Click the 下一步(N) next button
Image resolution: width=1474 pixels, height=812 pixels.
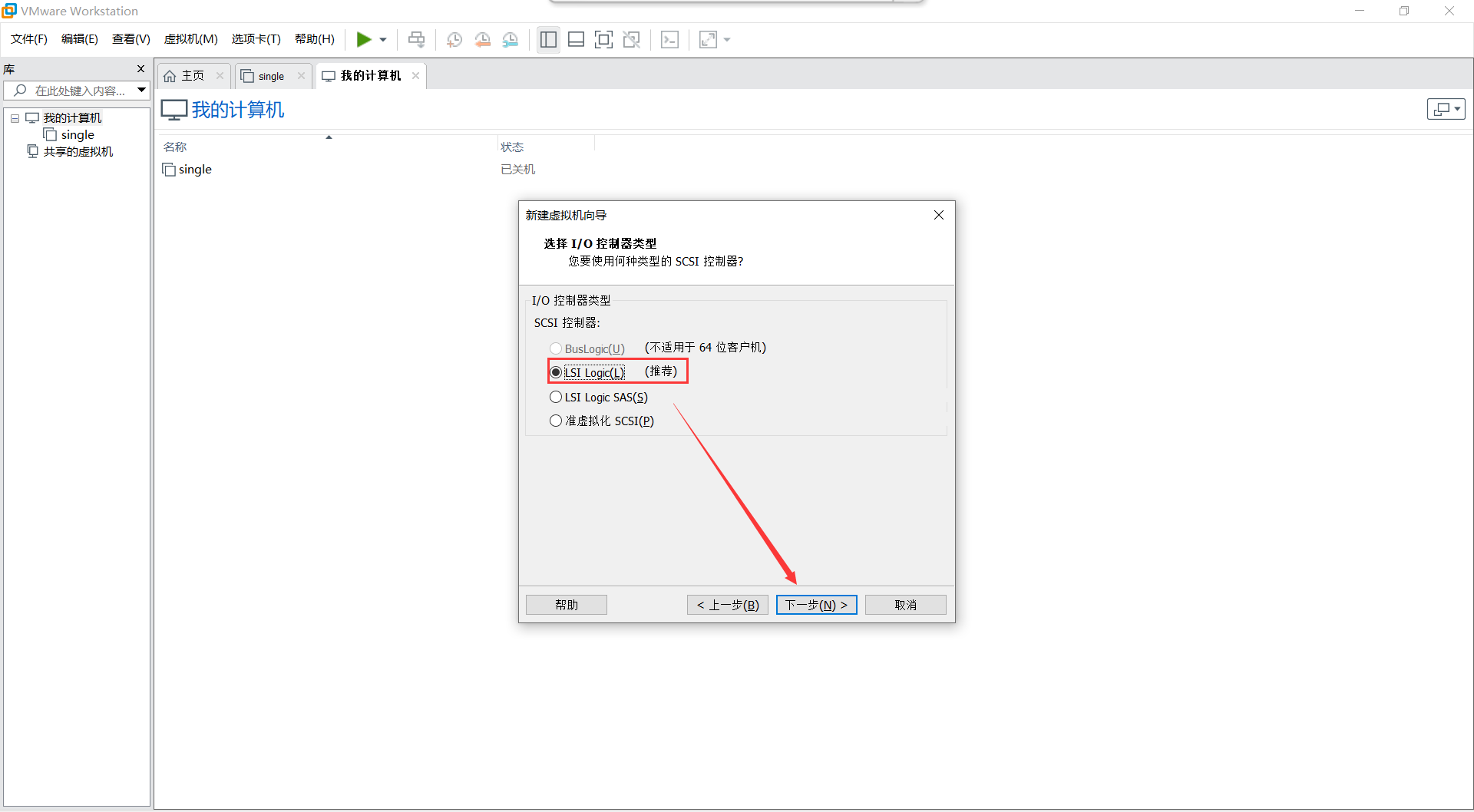coord(817,605)
